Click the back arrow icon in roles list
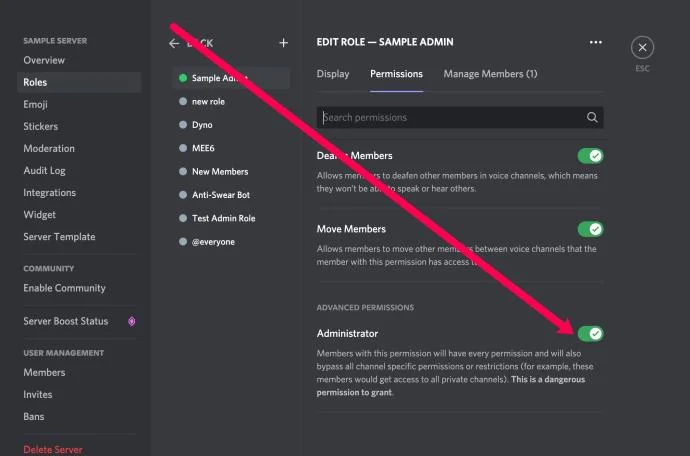Screen dimensions: 690x456 pyautogui.click(x=174, y=43)
